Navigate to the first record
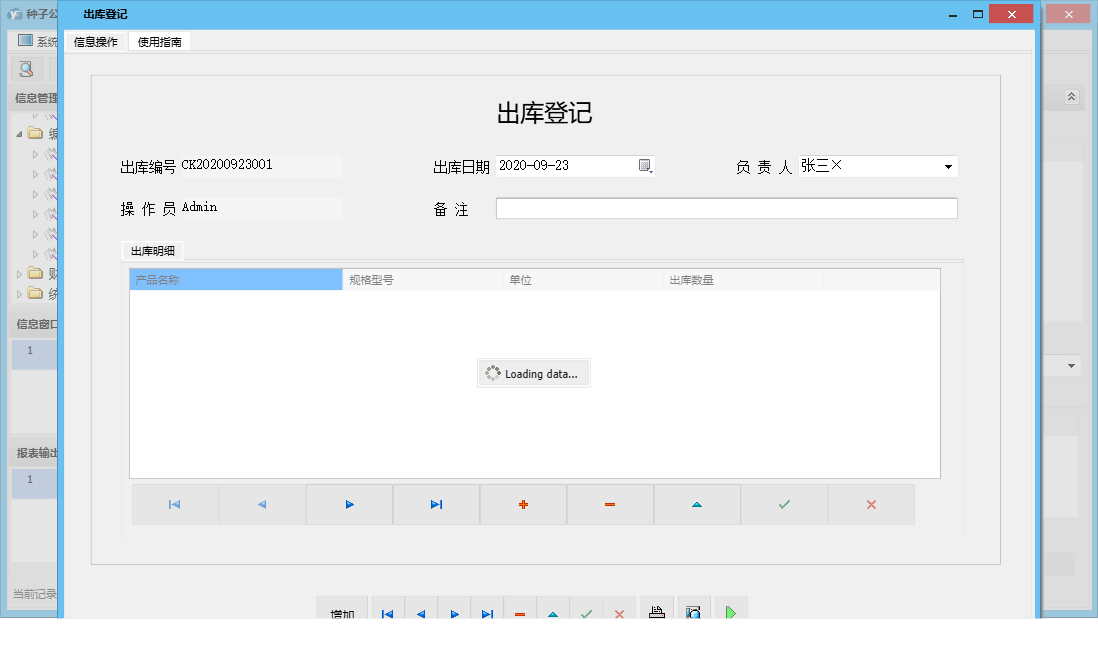This screenshot has width=1098, height=645. coord(175,504)
